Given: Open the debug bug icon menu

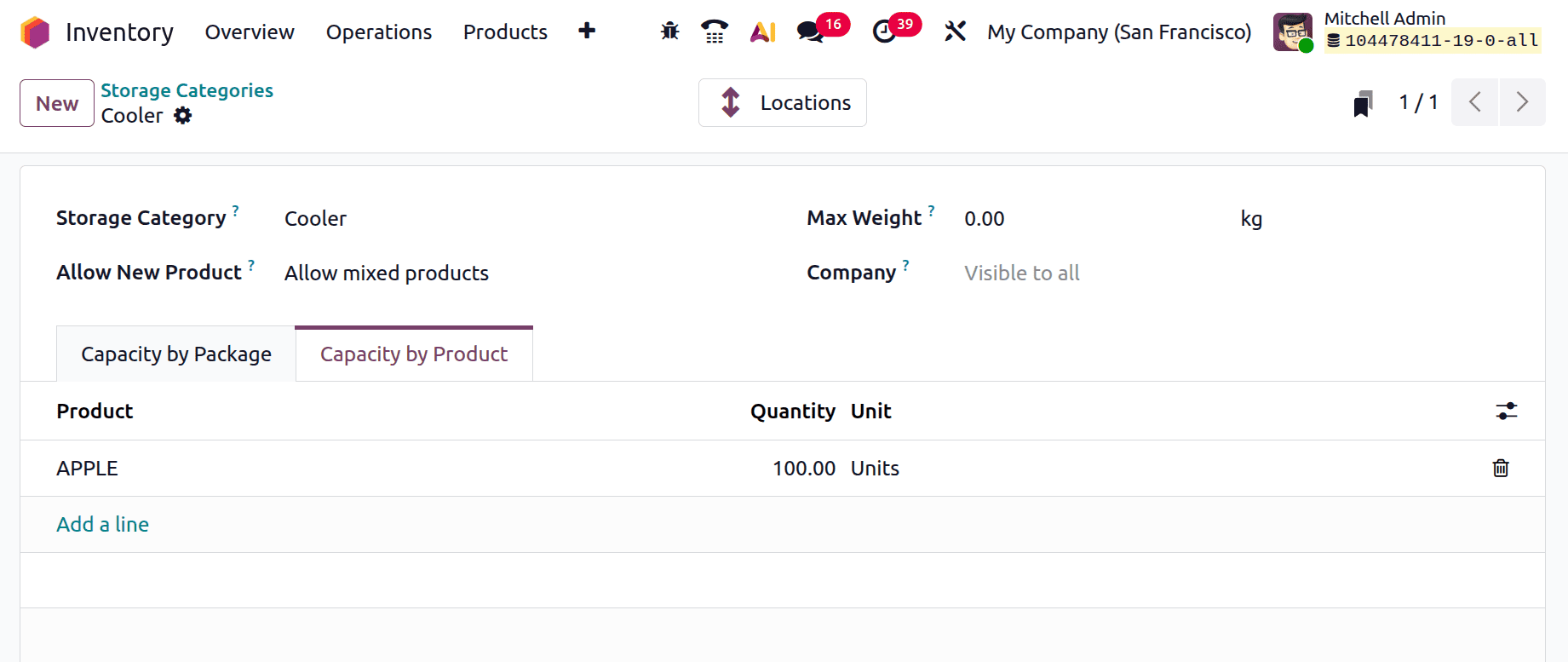Looking at the screenshot, I should click(x=669, y=32).
